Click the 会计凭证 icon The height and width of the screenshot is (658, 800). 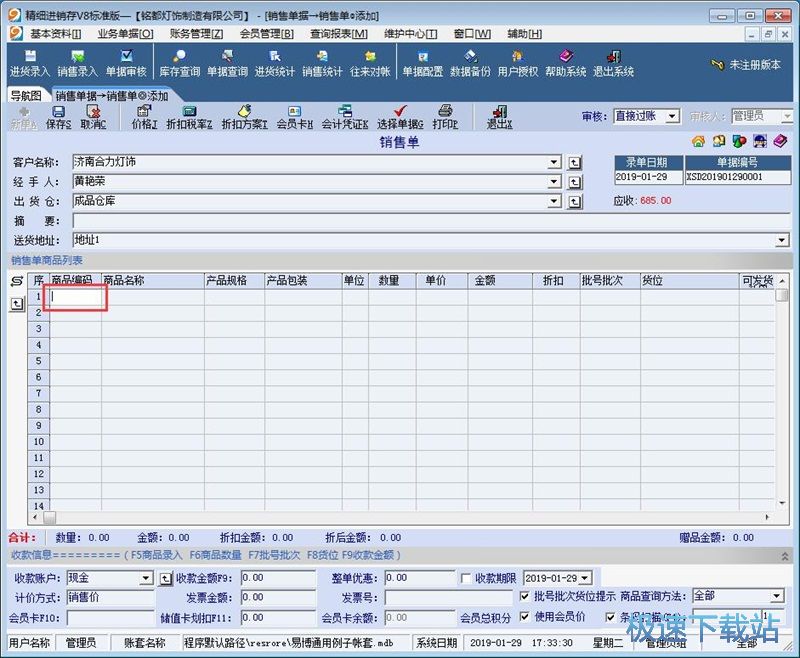click(346, 118)
